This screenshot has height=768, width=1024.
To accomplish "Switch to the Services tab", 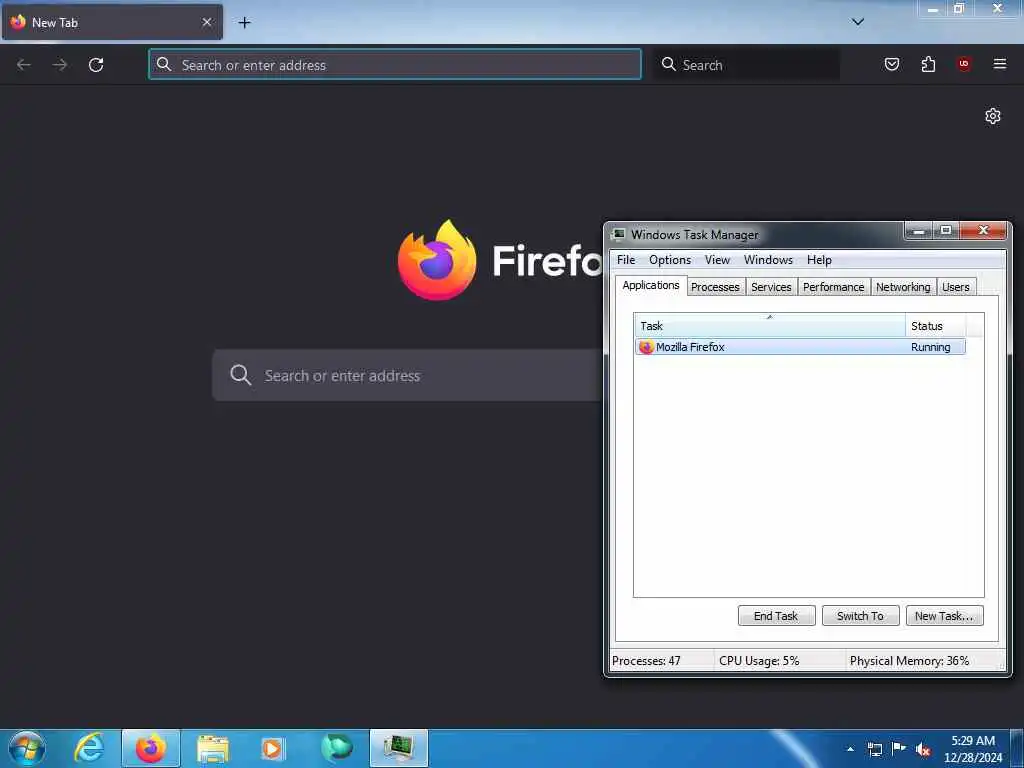I will pyautogui.click(x=771, y=287).
